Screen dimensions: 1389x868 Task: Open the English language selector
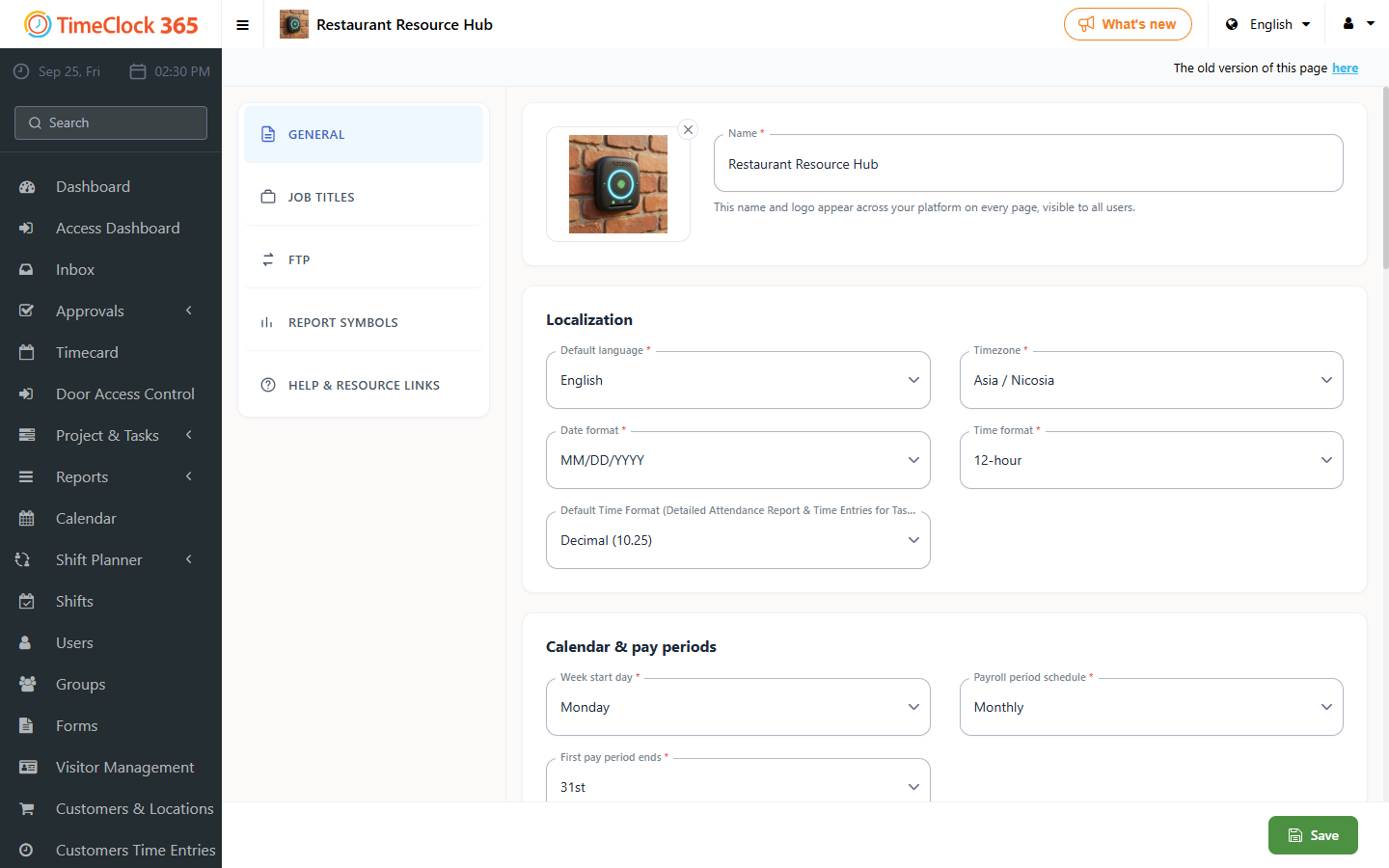(x=1268, y=24)
